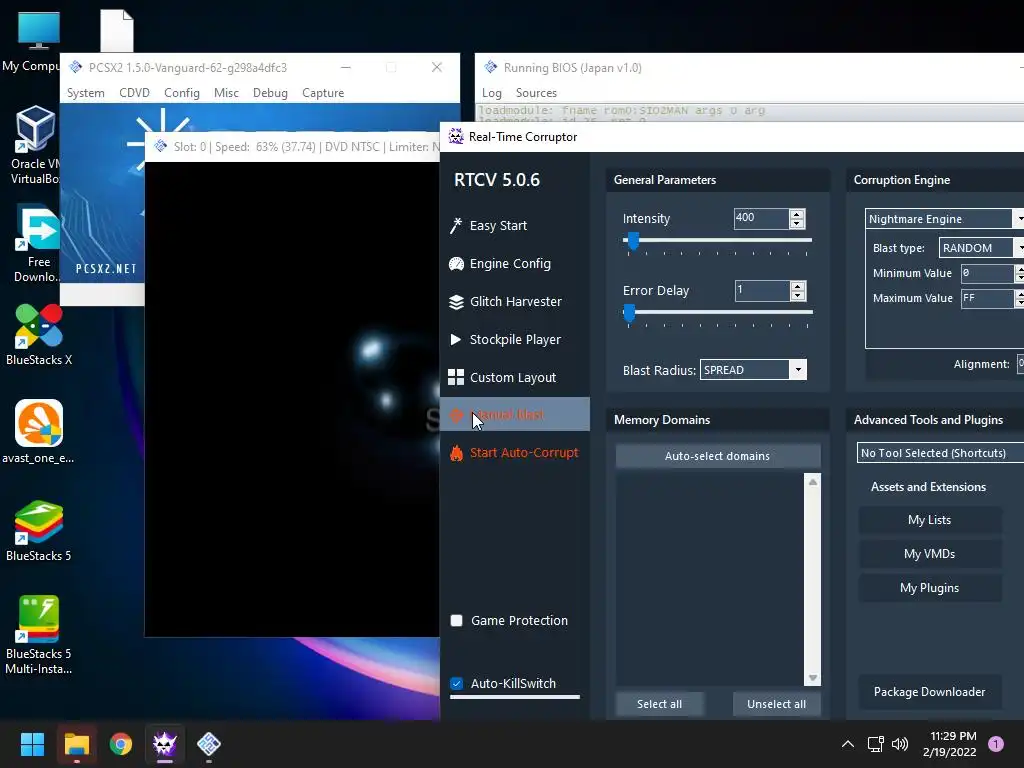Screen dimensions: 1024x768
Task: Open File Explorer from taskbar
Action: point(77,744)
